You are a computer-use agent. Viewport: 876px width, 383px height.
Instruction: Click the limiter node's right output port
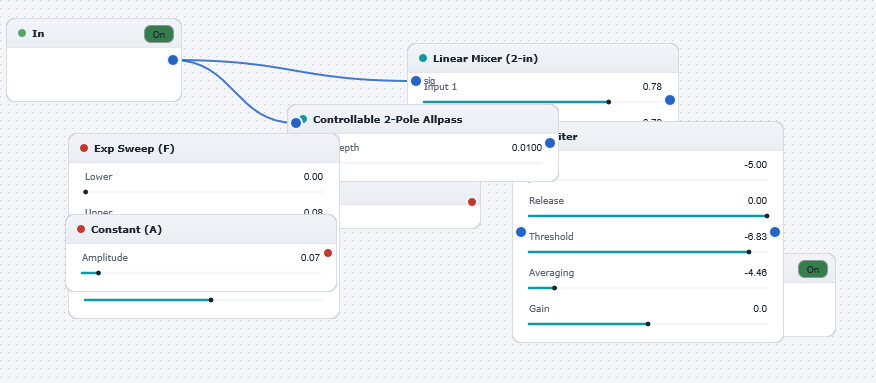coord(775,232)
